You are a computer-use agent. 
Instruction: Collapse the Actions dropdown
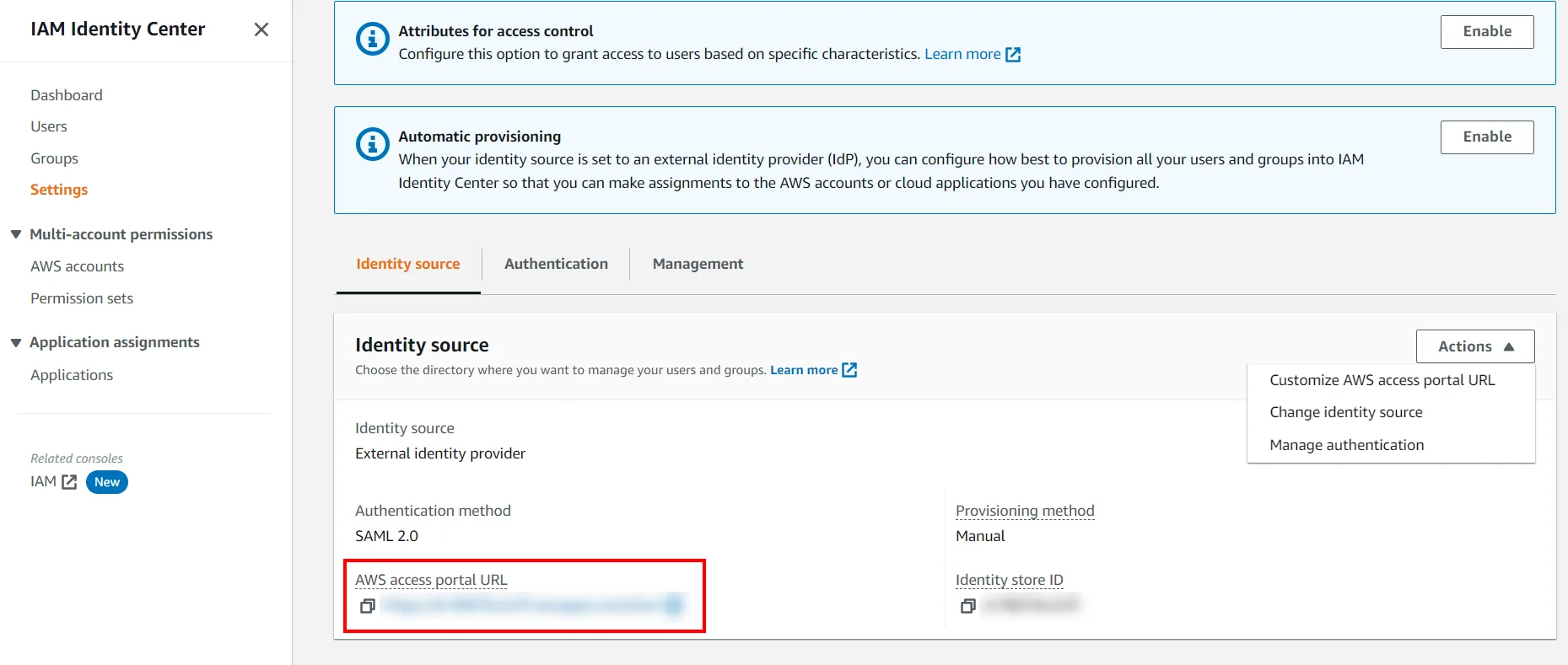pyautogui.click(x=1474, y=346)
